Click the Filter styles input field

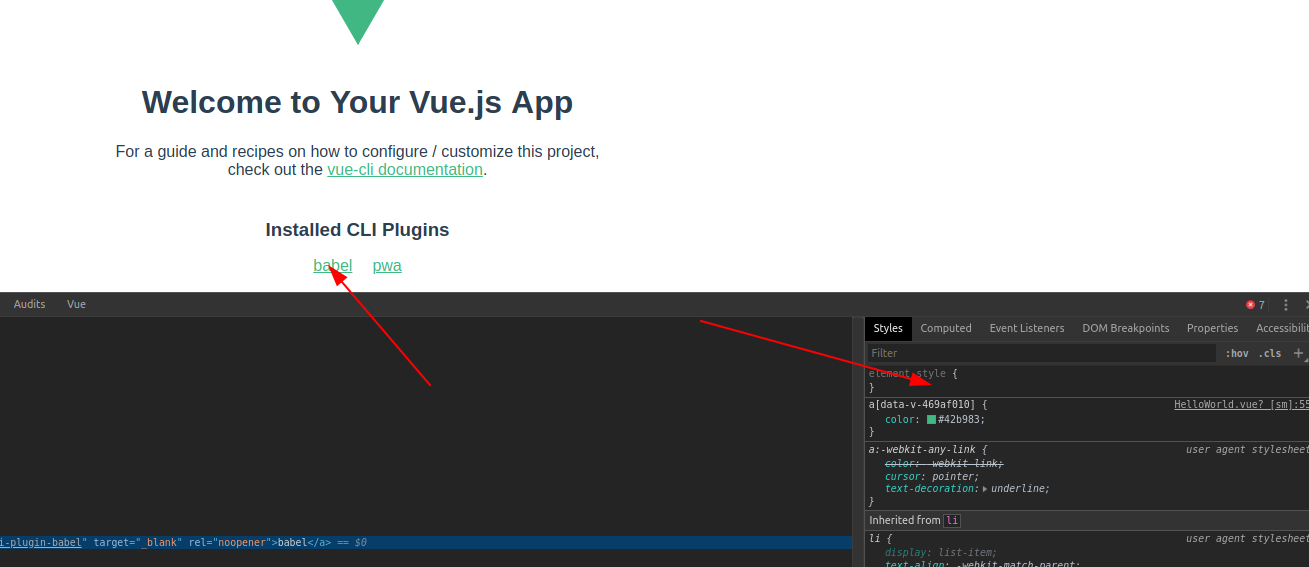[x=1041, y=353]
